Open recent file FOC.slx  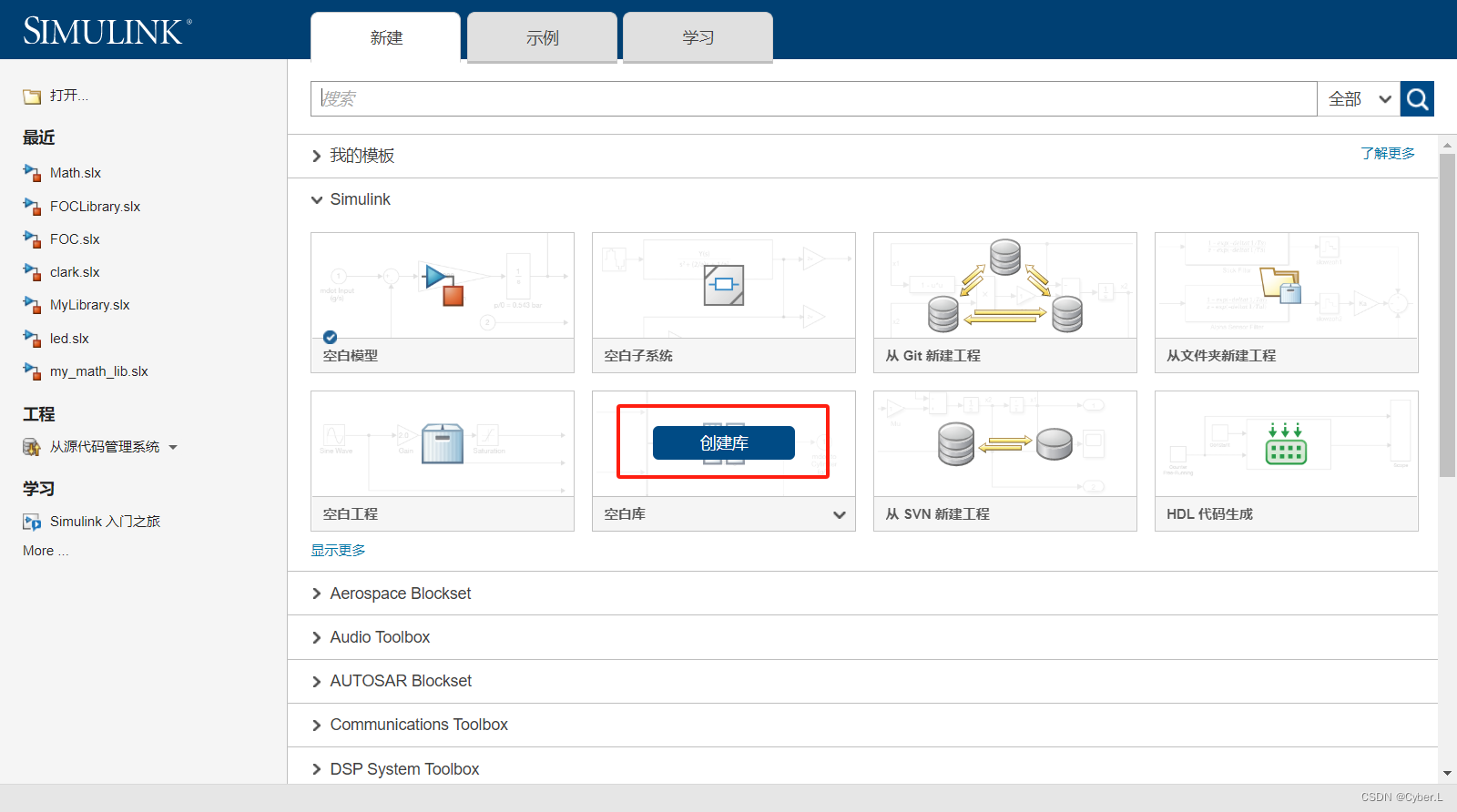[x=75, y=239]
